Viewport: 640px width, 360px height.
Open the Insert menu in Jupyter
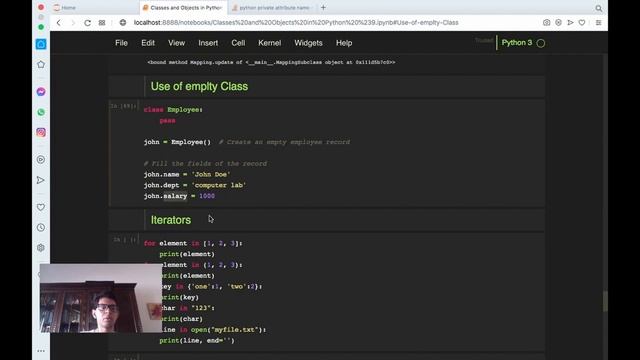(208, 43)
